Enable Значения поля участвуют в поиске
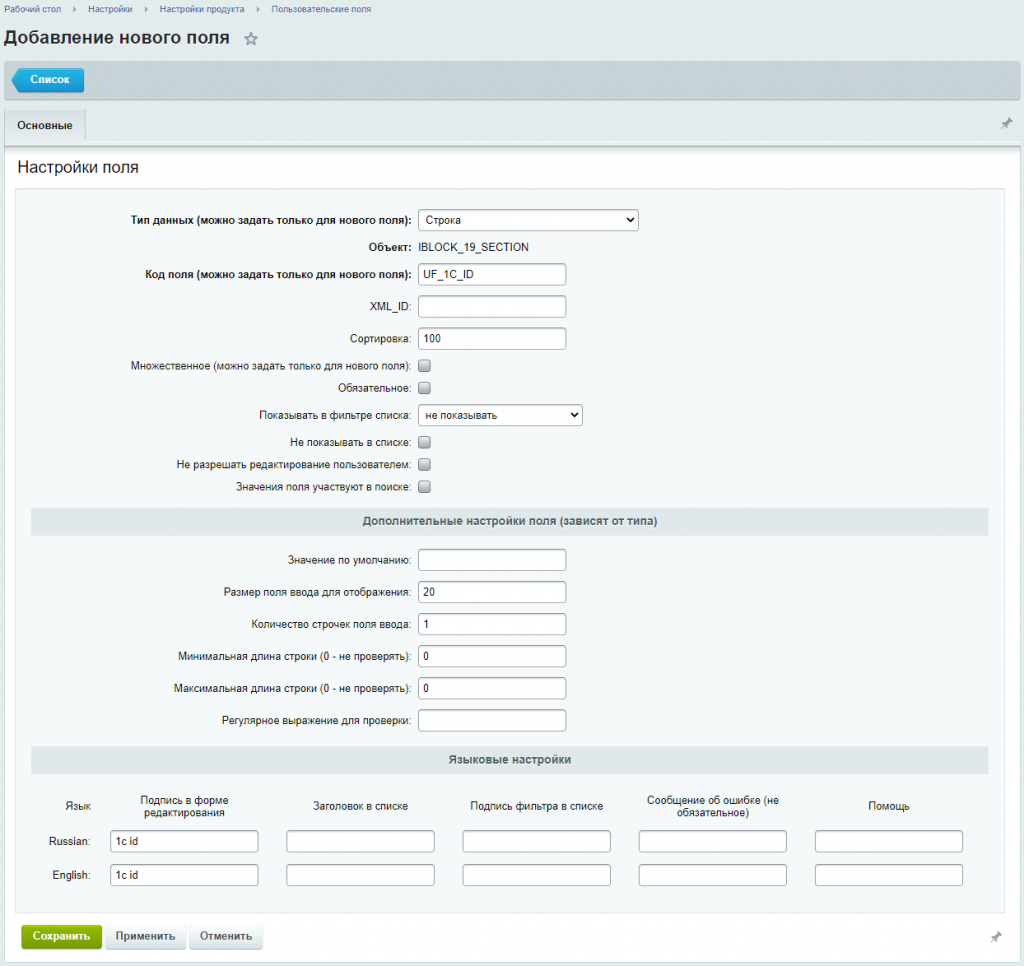Screen dimensions: 1024x966 point(424,487)
